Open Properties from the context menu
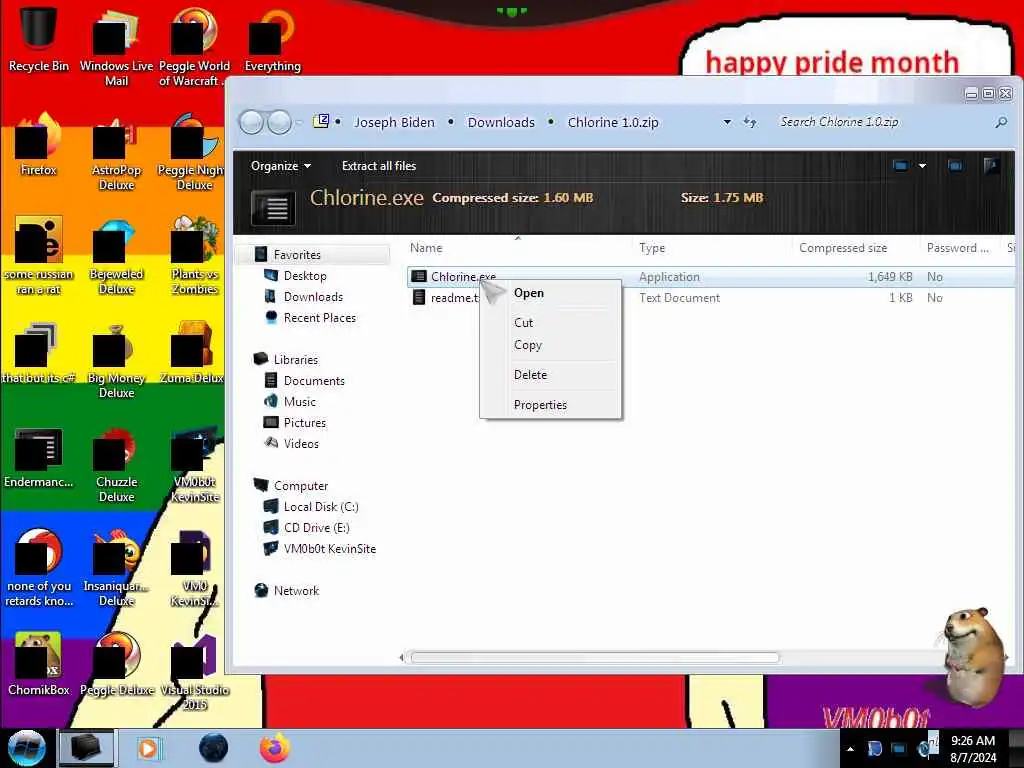This screenshot has width=1024, height=768. (540, 405)
